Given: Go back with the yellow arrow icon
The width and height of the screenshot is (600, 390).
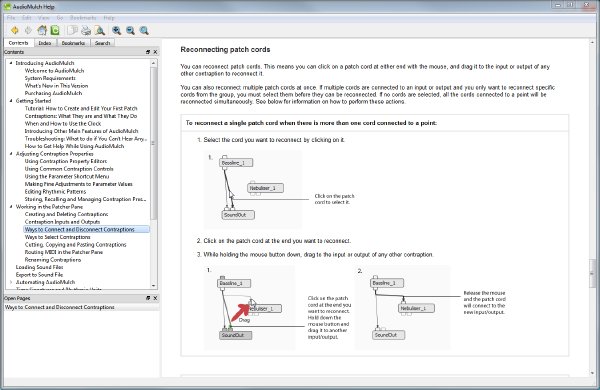Looking at the screenshot, I should pos(15,30).
